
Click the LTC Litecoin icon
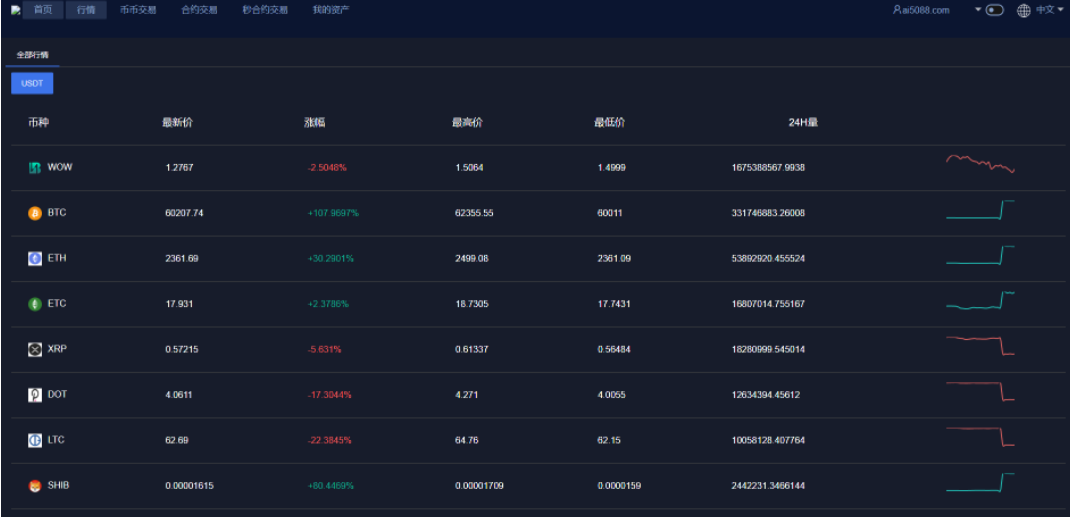coord(35,440)
